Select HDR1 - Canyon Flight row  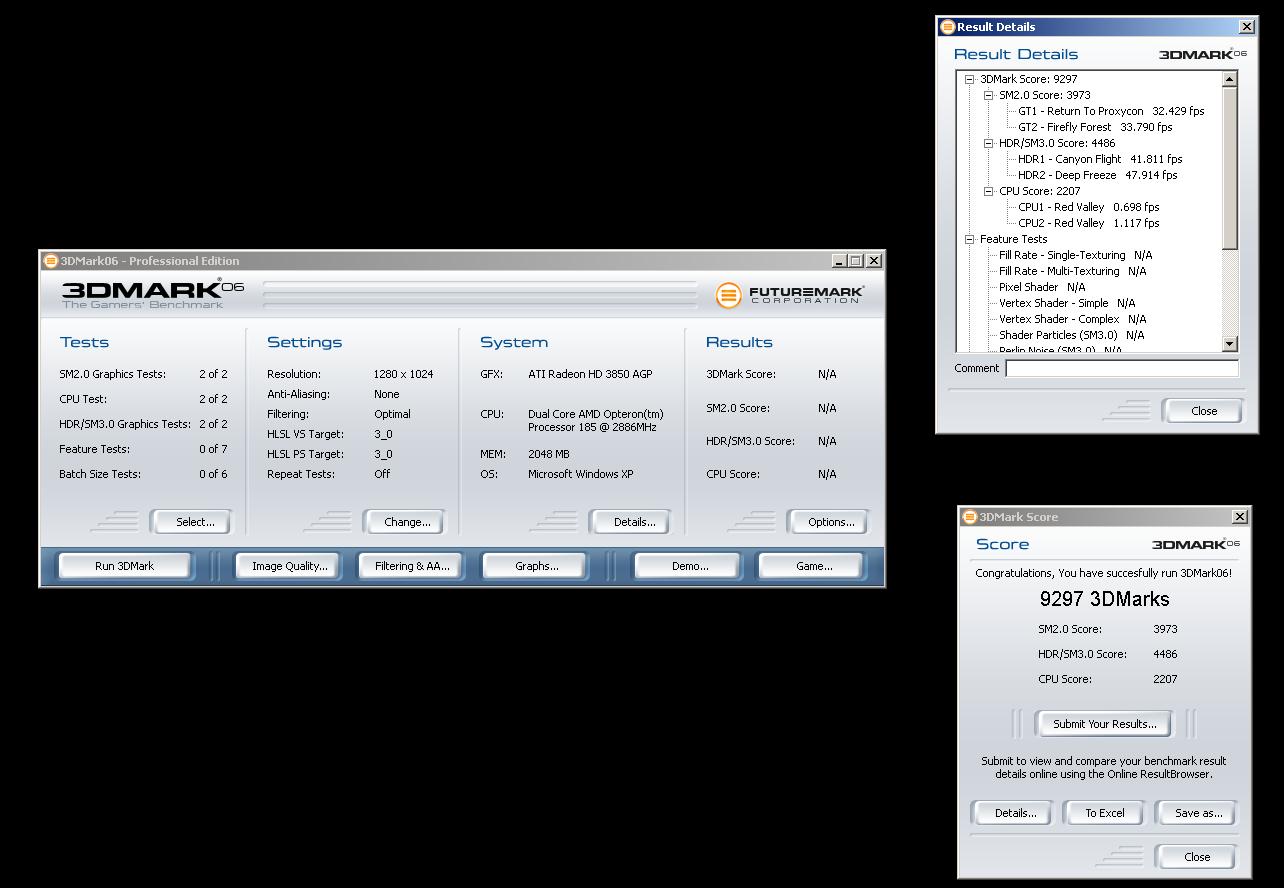pos(1100,159)
